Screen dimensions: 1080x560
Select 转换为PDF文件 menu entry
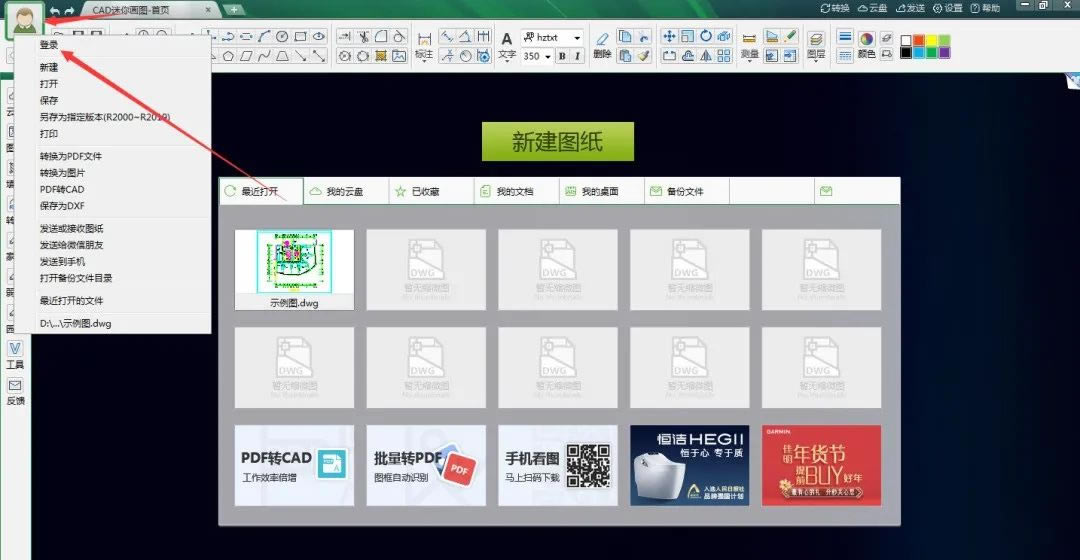[70, 156]
